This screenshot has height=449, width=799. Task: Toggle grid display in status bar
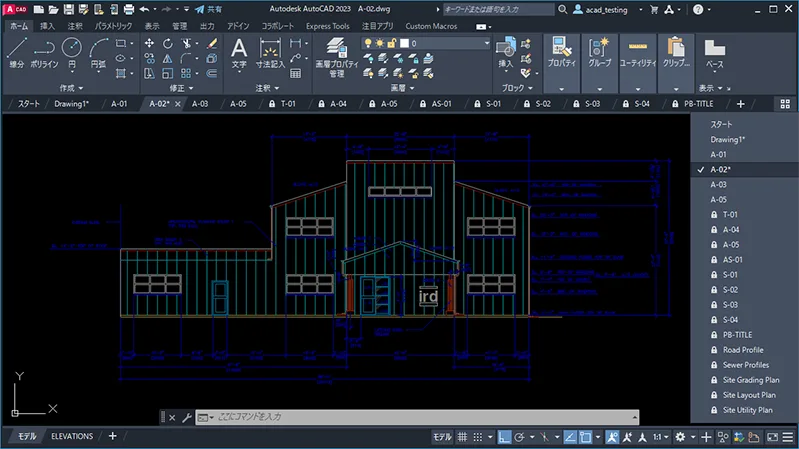point(462,437)
